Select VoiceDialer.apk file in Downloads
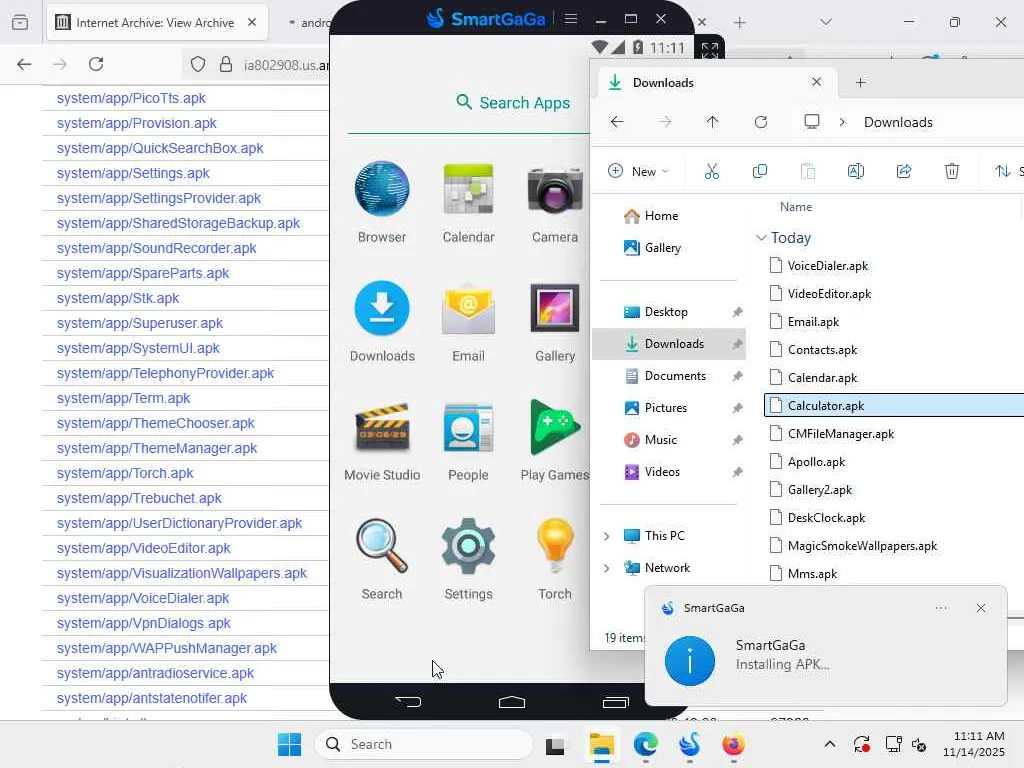This screenshot has width=1024, height=768. tap(827, 266)
